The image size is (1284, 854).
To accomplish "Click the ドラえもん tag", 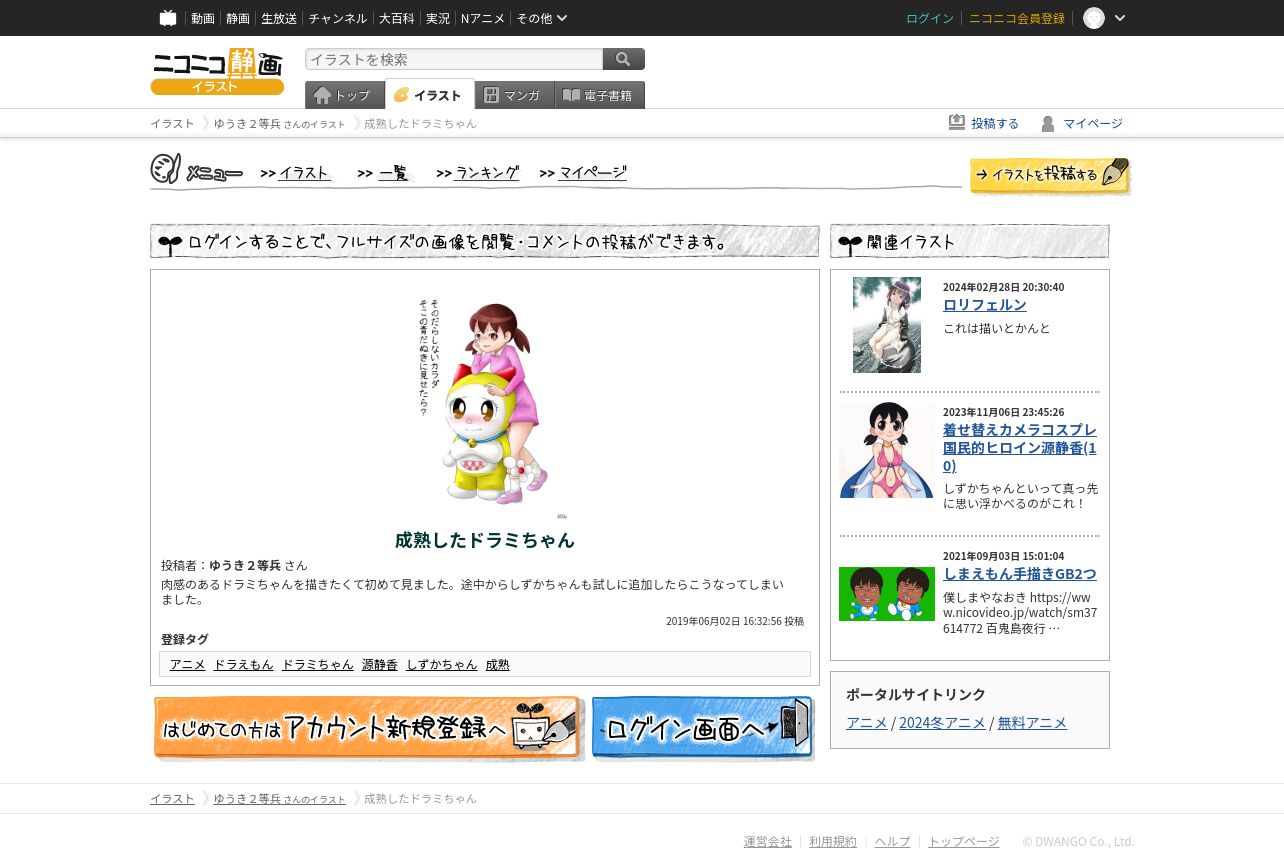I will (x=243, y=664).
